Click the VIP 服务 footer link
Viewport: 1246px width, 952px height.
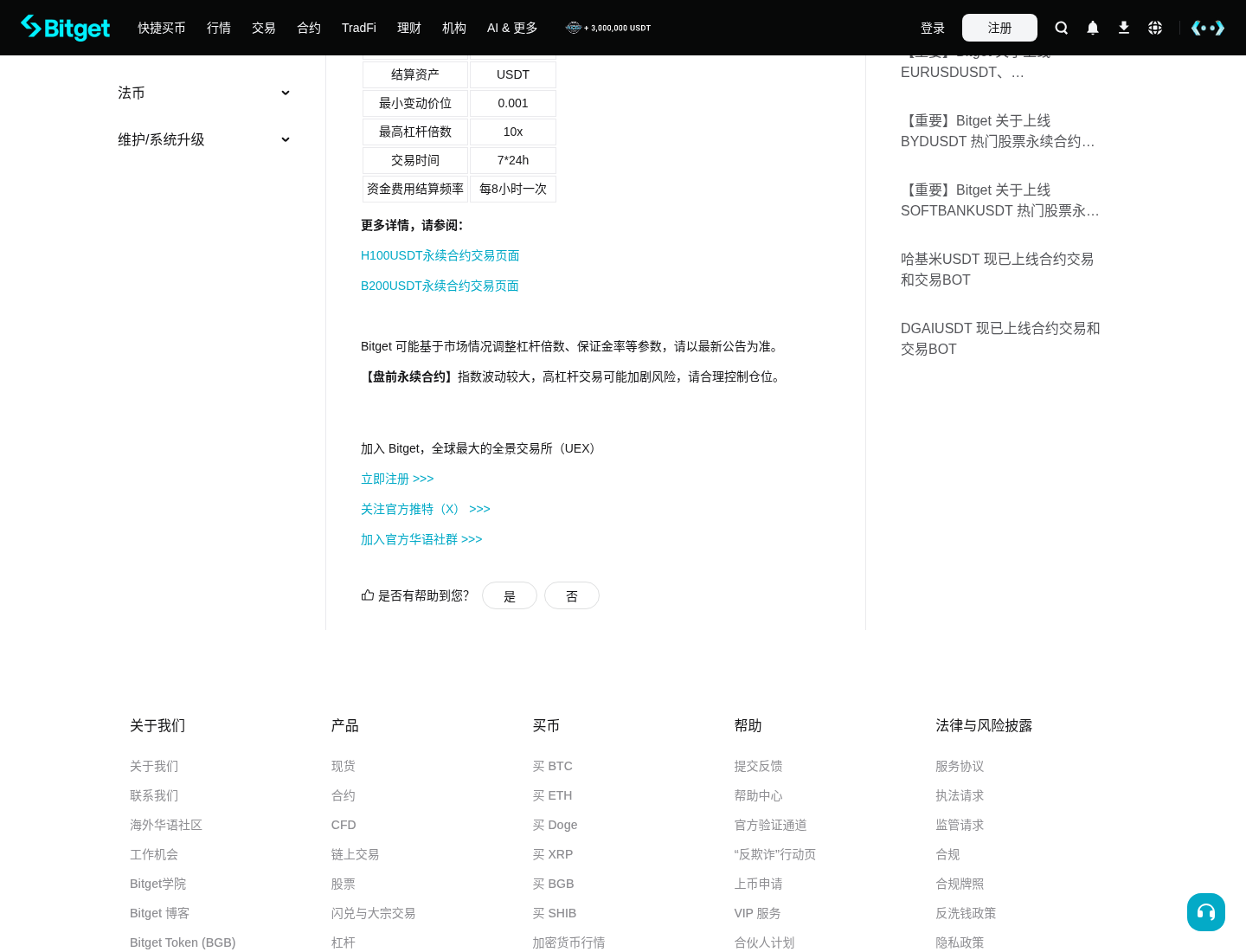[x=758, y=913]
